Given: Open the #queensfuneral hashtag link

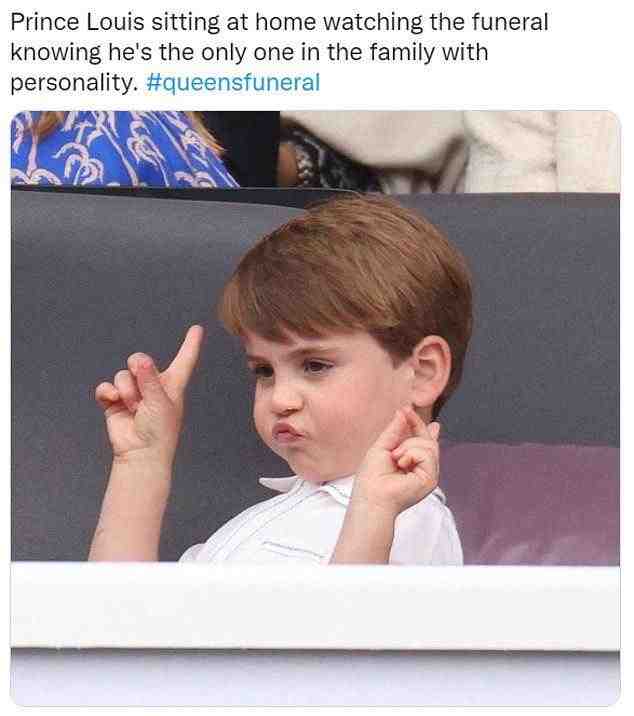Looking at the screenshot, I should pyautogui.click(x=233, y=83).
